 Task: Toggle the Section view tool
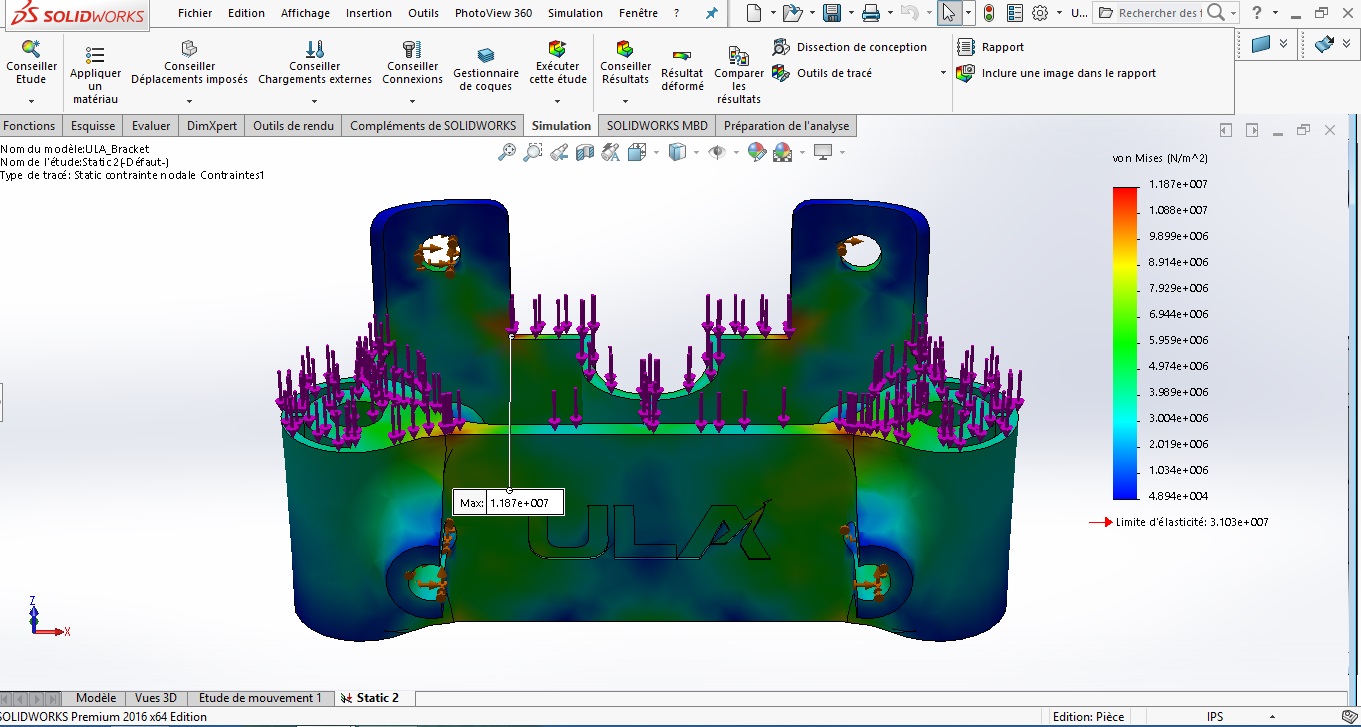point(585,152)
